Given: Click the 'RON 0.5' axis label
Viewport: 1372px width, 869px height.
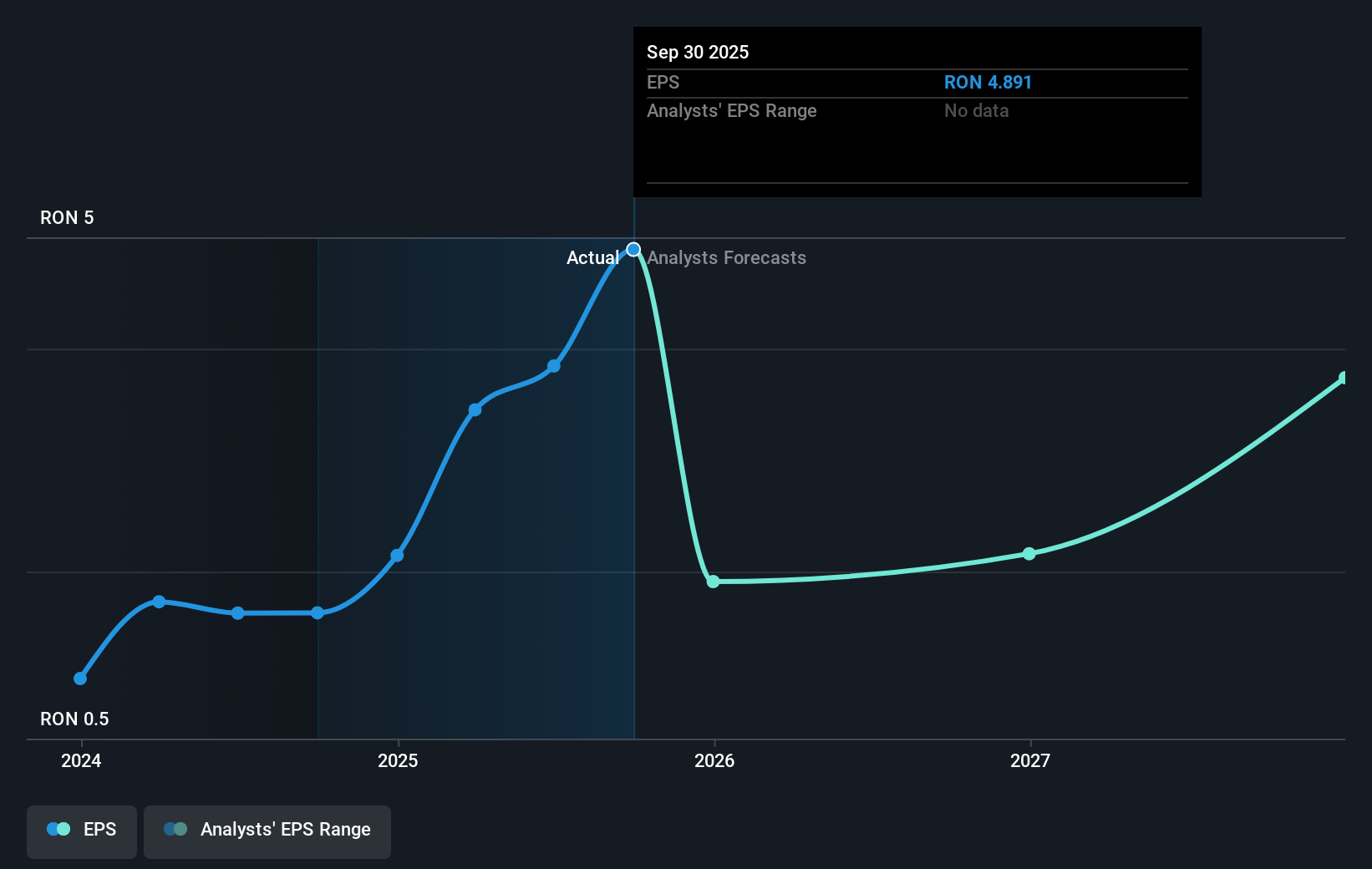Looking at the screenshot, I should 74,719.
